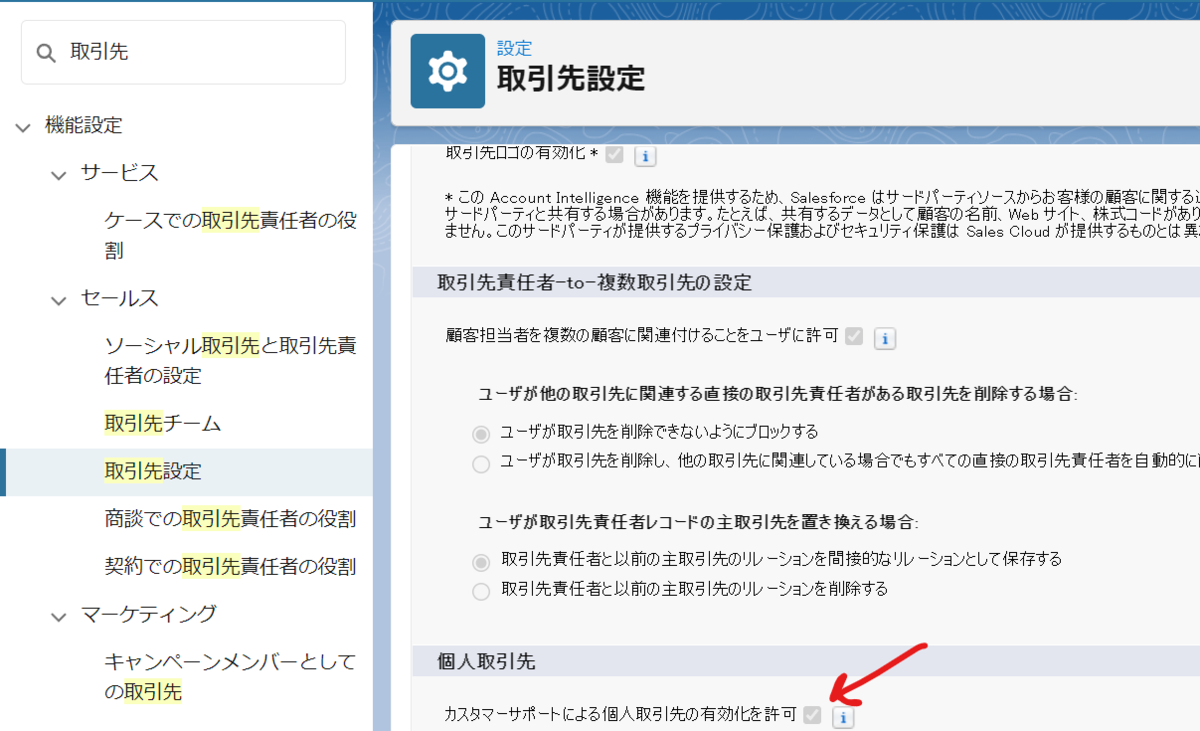The image size is (1200, 731).
Task: Collapse the 機能設定 tree section
Action: tap(22, 125)
